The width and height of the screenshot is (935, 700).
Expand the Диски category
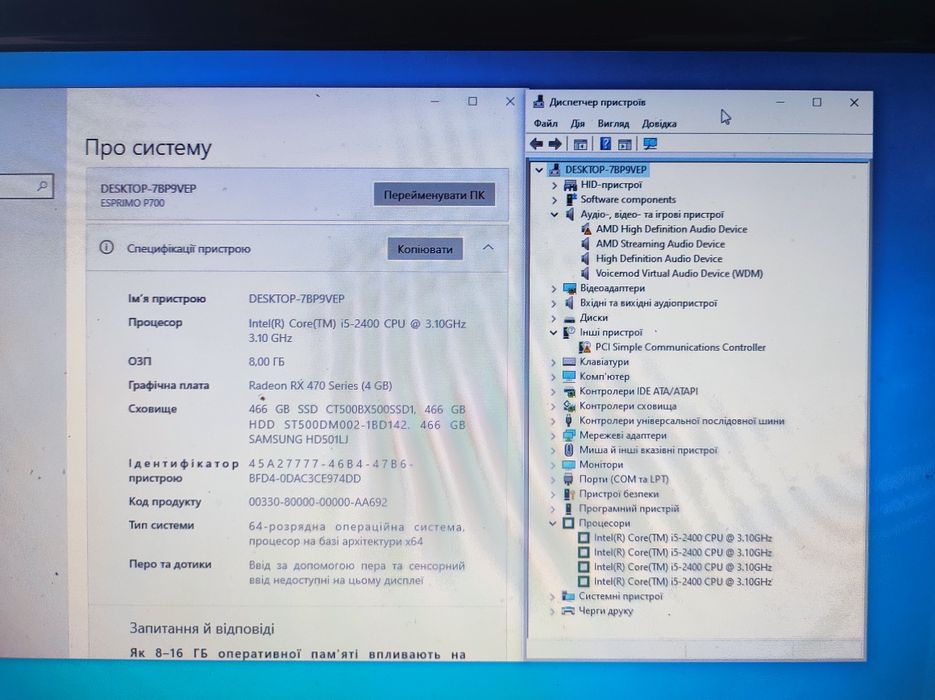[x=554, y=318]
